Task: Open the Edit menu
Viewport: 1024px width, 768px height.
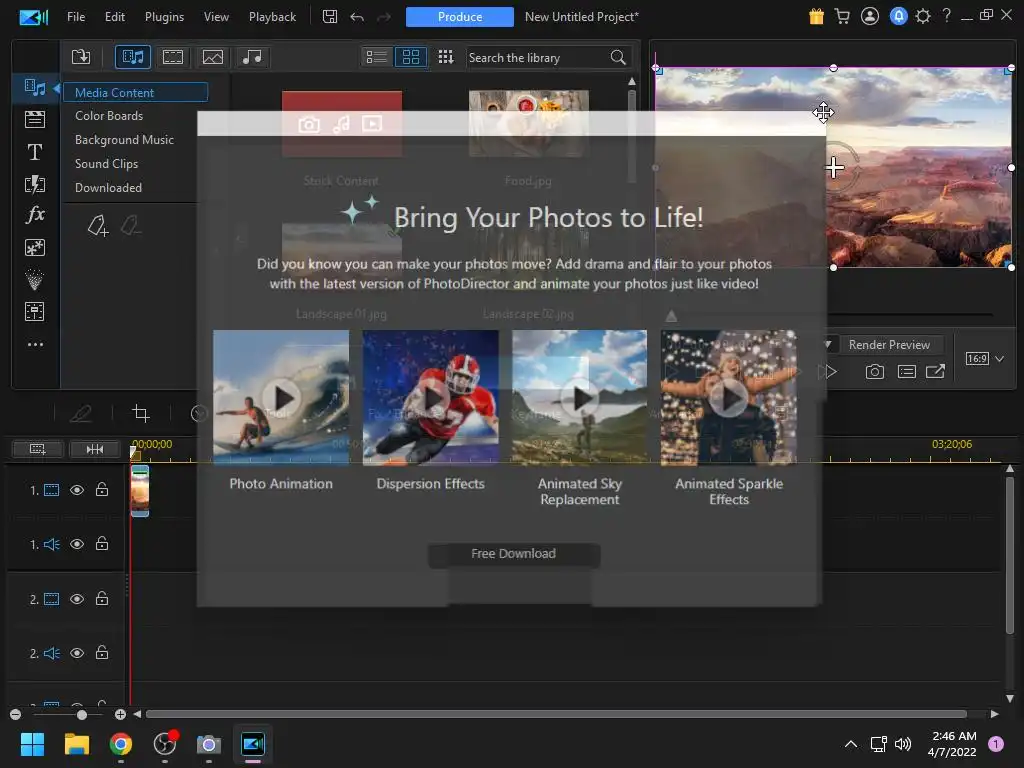Action: click(114, 16)
